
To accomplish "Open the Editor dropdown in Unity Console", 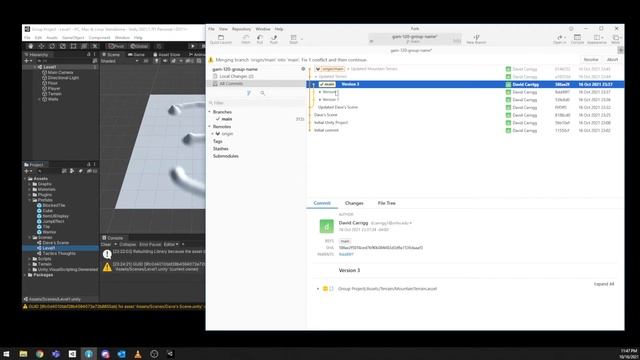I will click(x=171, y=244).
